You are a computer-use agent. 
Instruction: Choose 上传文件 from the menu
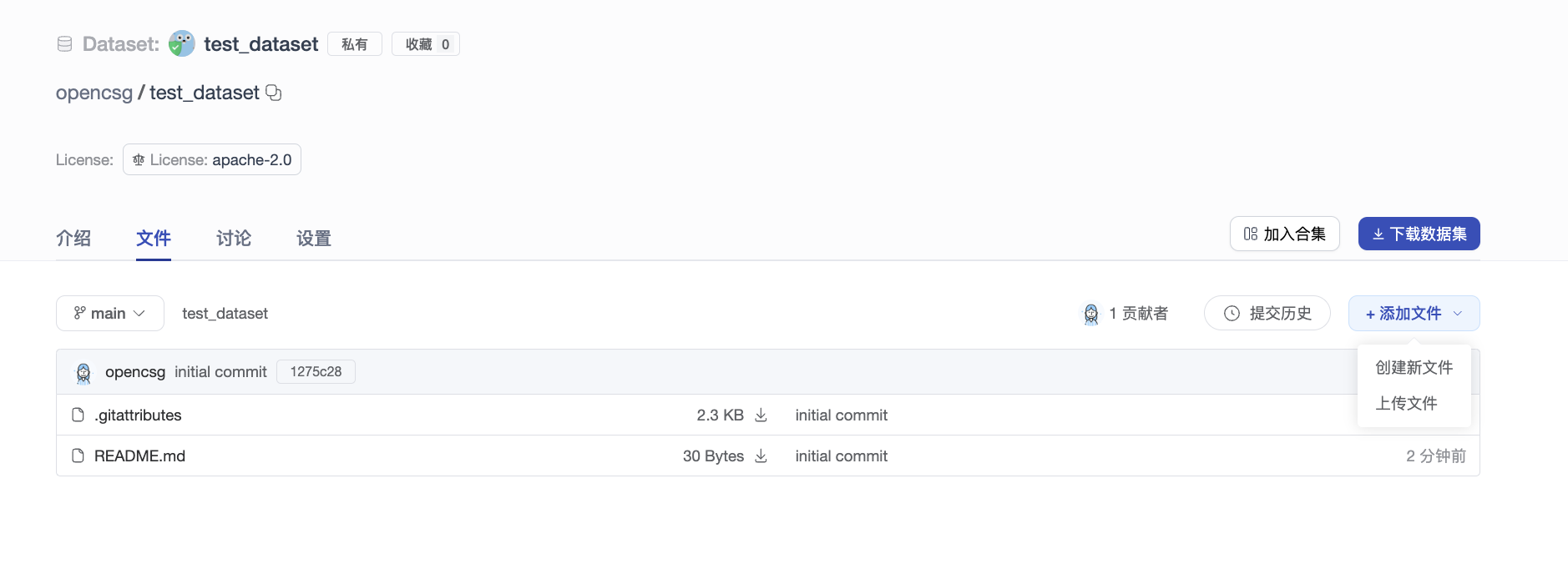point(1406,403)
